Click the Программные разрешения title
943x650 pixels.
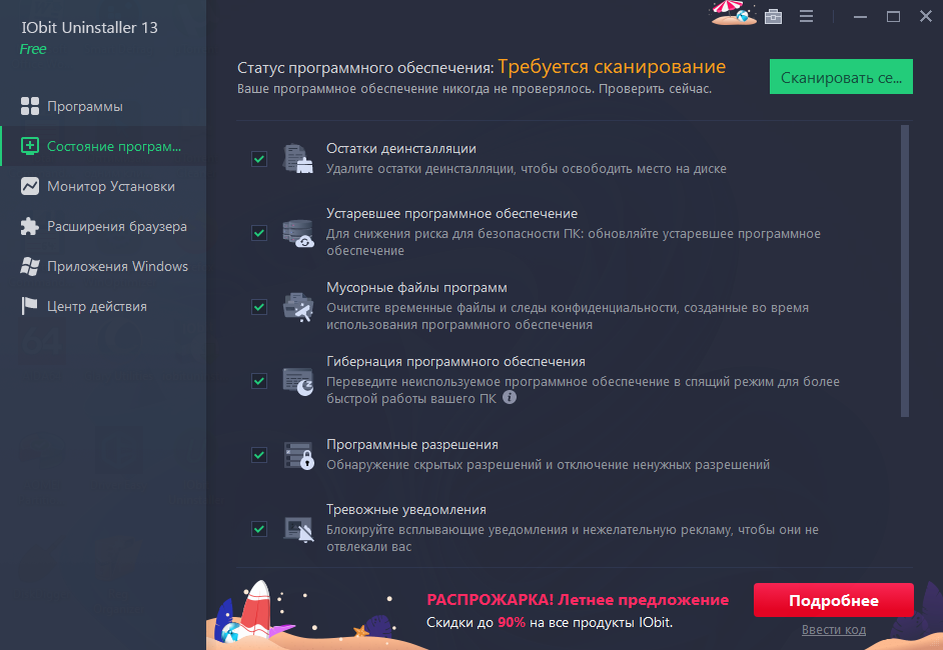click(x=412, y=444)
